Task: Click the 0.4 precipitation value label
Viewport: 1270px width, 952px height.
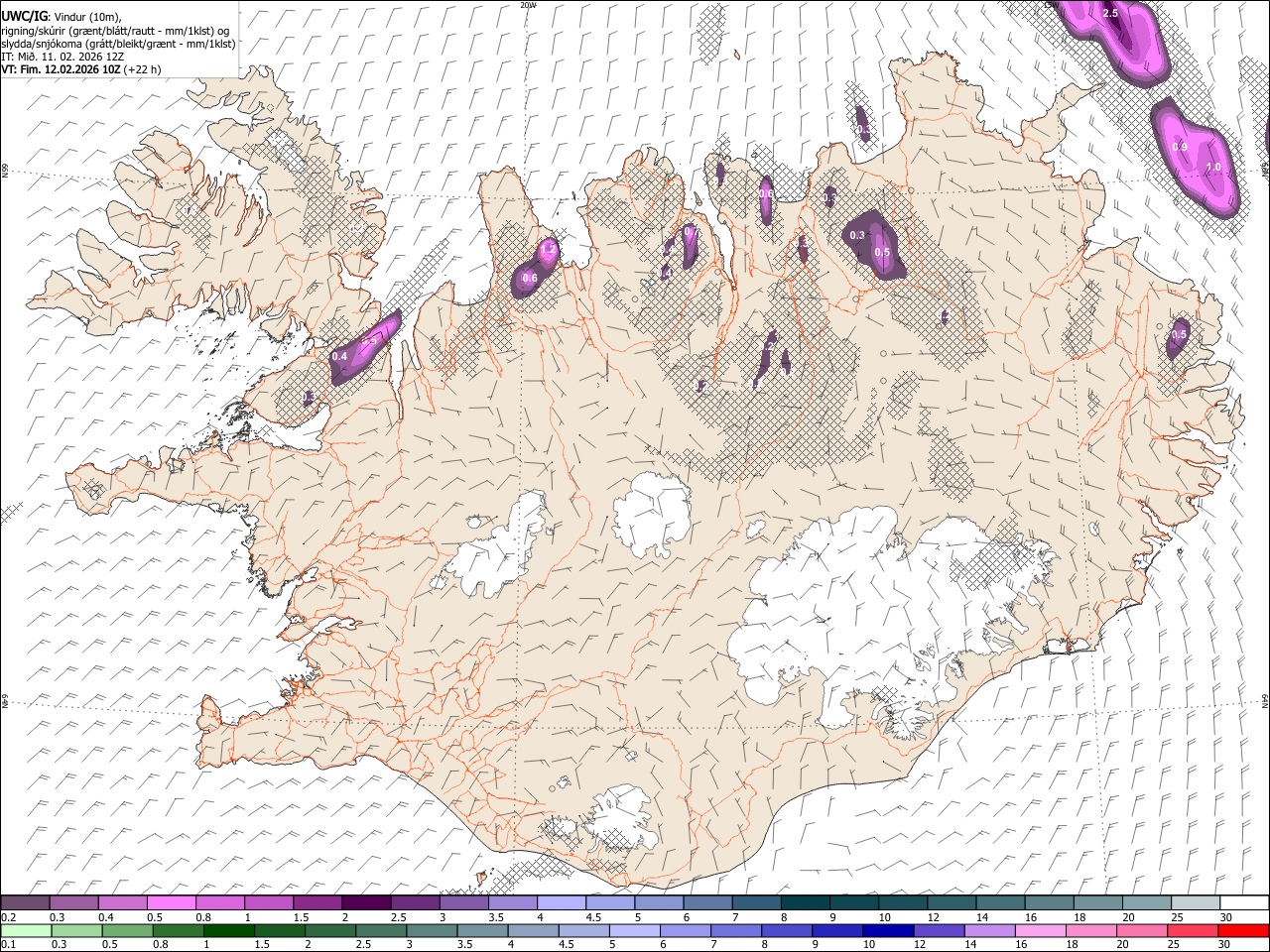Action: point(339,356)
